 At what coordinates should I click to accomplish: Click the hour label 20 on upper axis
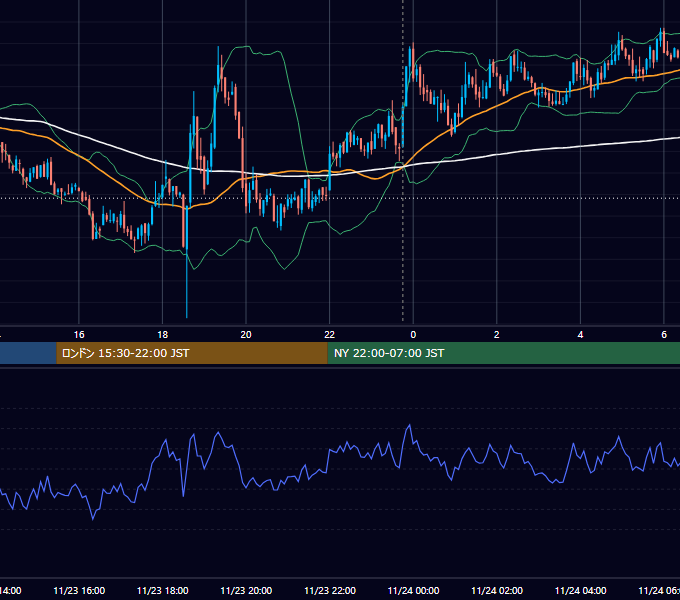[246, 335]
